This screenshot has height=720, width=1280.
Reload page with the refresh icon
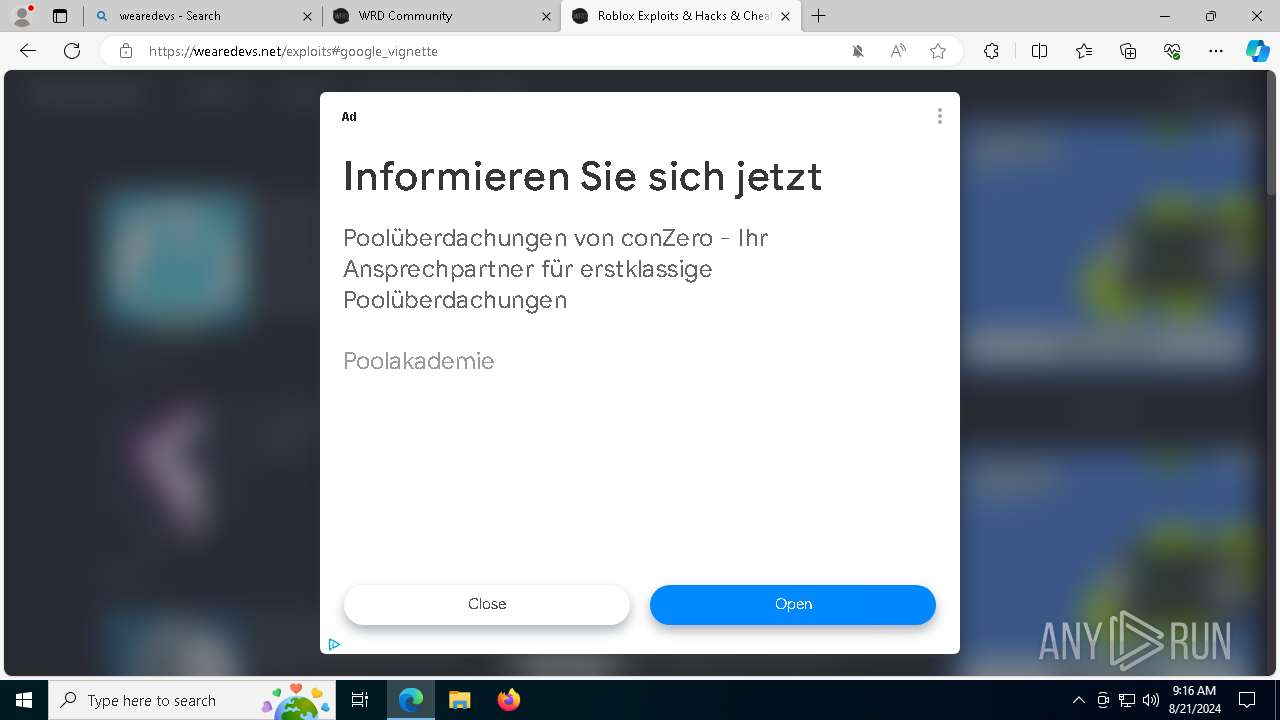click(x=72, y=51)
